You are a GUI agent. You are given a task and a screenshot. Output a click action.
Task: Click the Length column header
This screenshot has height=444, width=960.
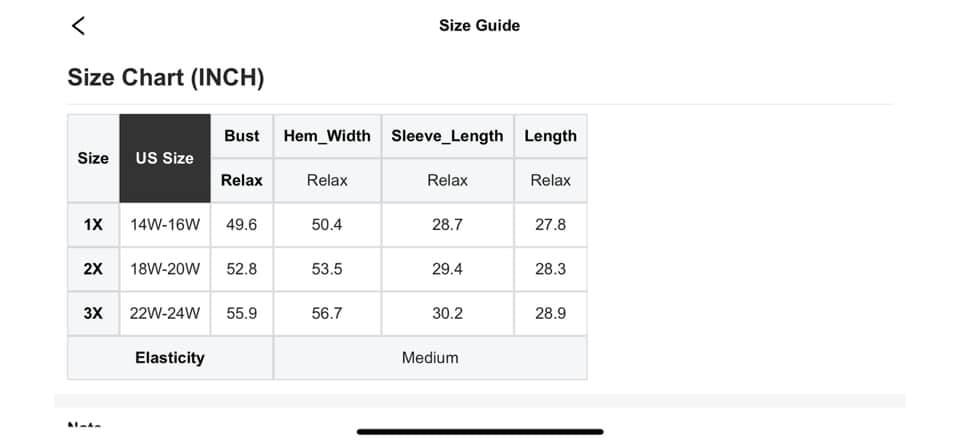click(x=550, y=136)
